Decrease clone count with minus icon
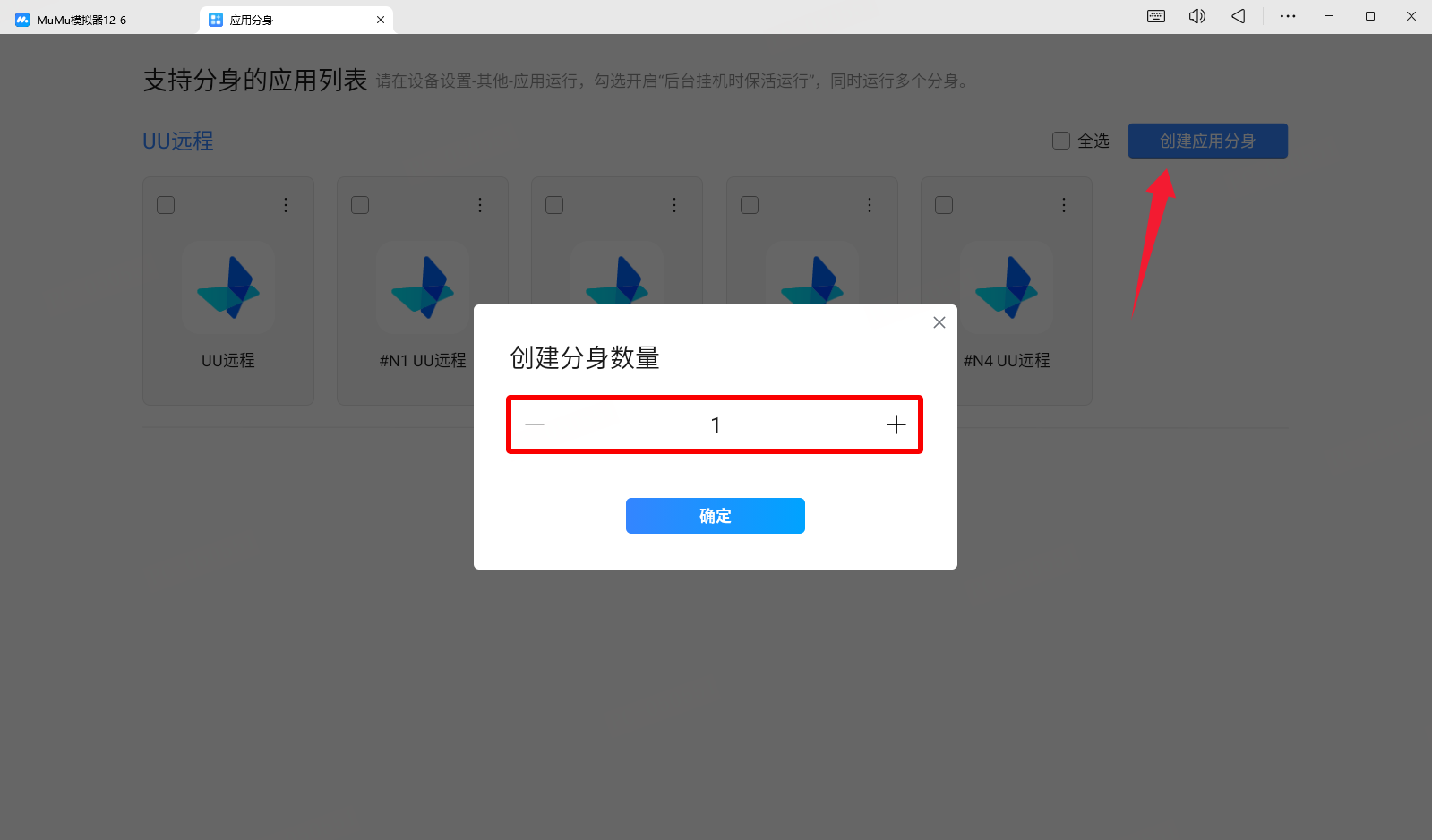1432x840 pixels. click(535, 424)
